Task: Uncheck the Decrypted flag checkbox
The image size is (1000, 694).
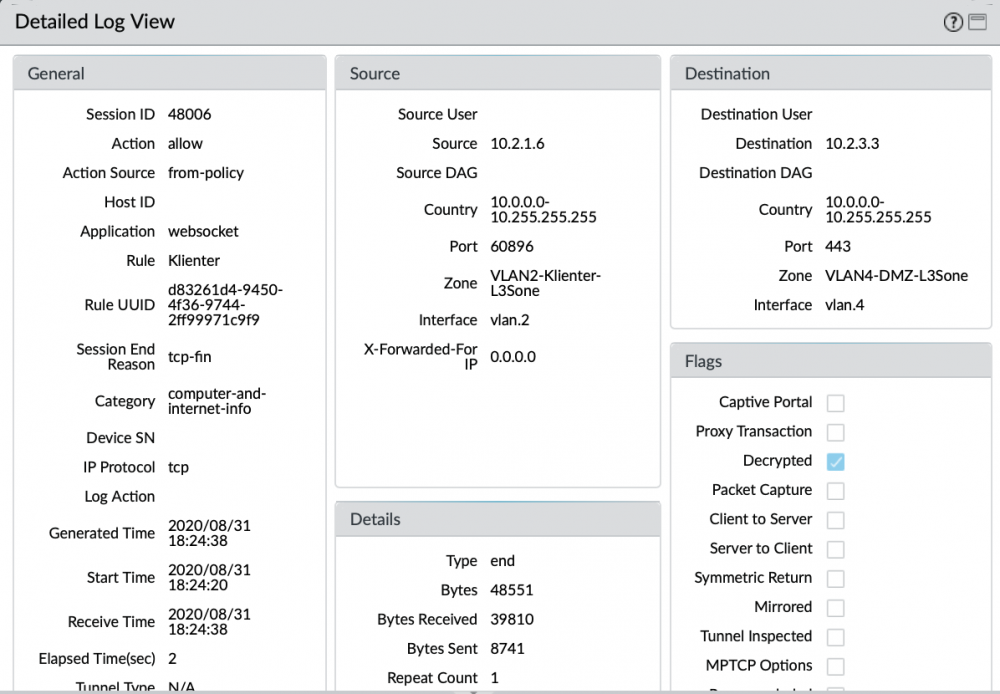Action: [x=835, y=461]
